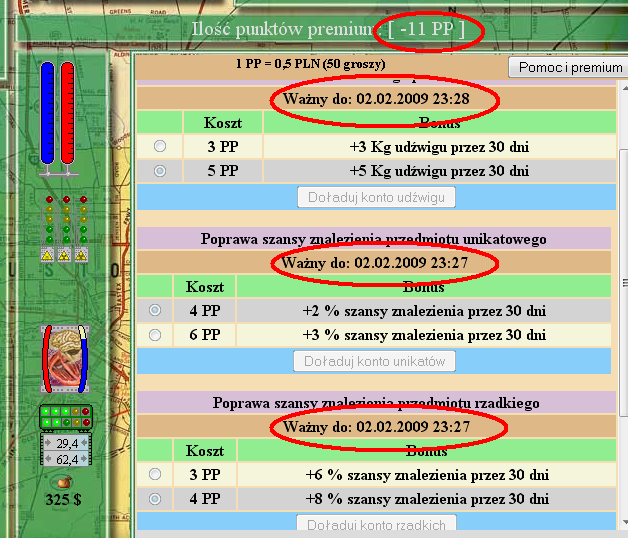Open the Pomoc i premium button
The width and height of the screenshot is (628, 538).
pos(569,68)
